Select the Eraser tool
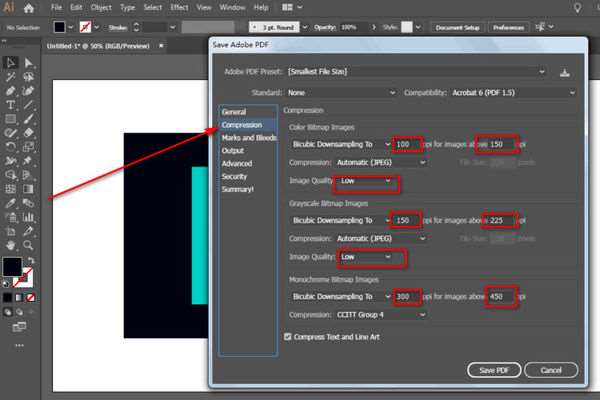This screenshot has height=400, width=600. (28, 133)
